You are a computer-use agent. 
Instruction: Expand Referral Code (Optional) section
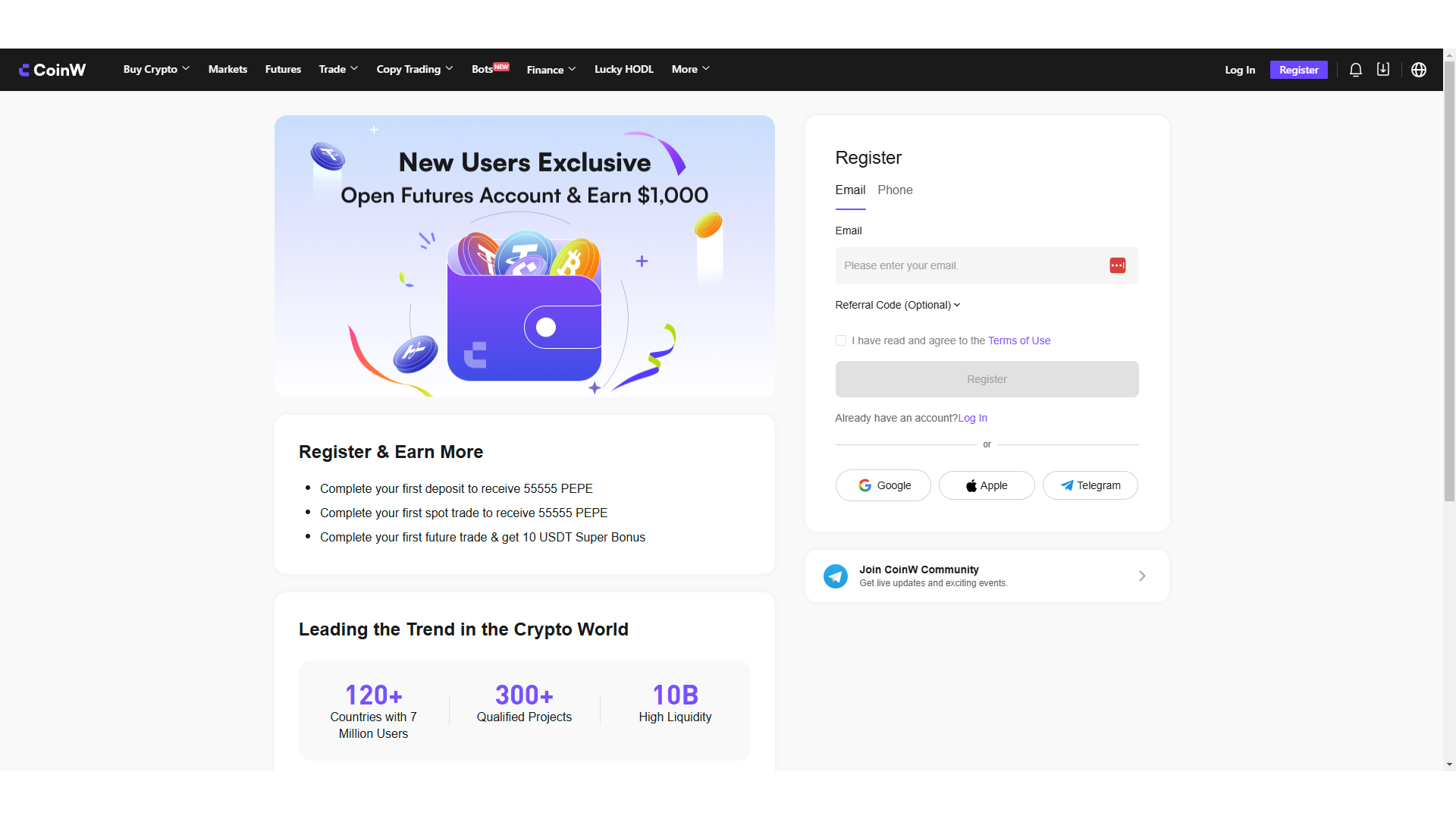pos(898,305)
